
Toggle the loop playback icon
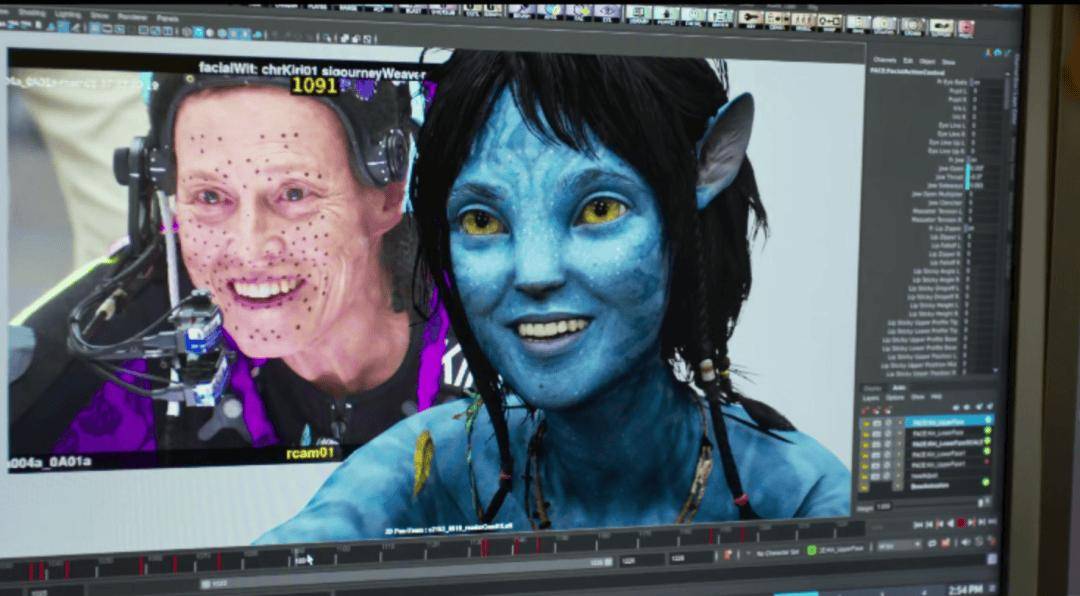(931, 544)
